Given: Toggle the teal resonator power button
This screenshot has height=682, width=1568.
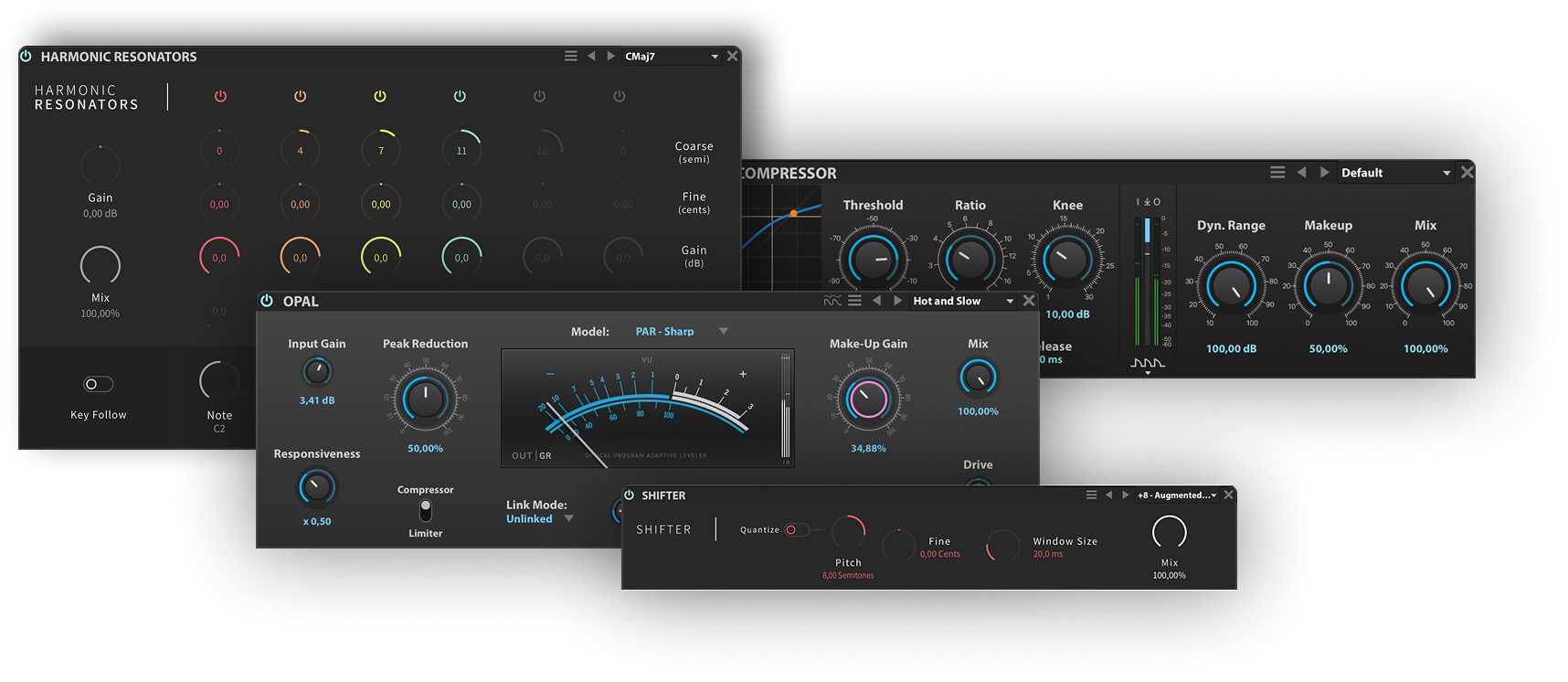Looking at the screenshot, I should coord(460,96).
